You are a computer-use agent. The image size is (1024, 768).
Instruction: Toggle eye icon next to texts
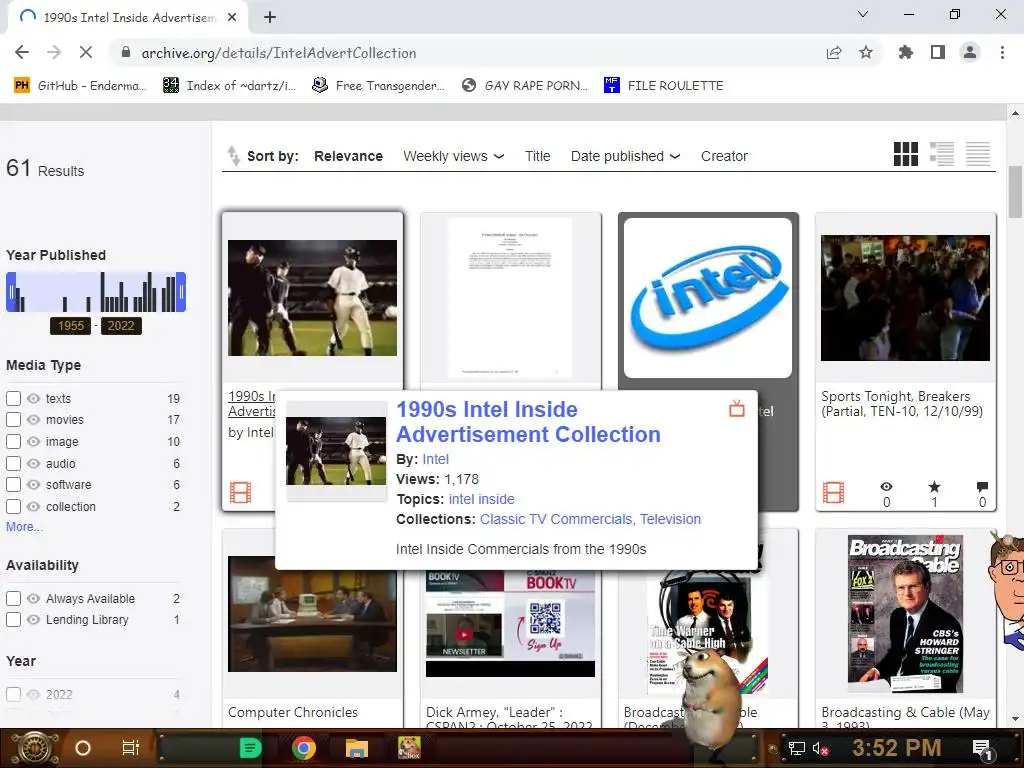point(33,398)
